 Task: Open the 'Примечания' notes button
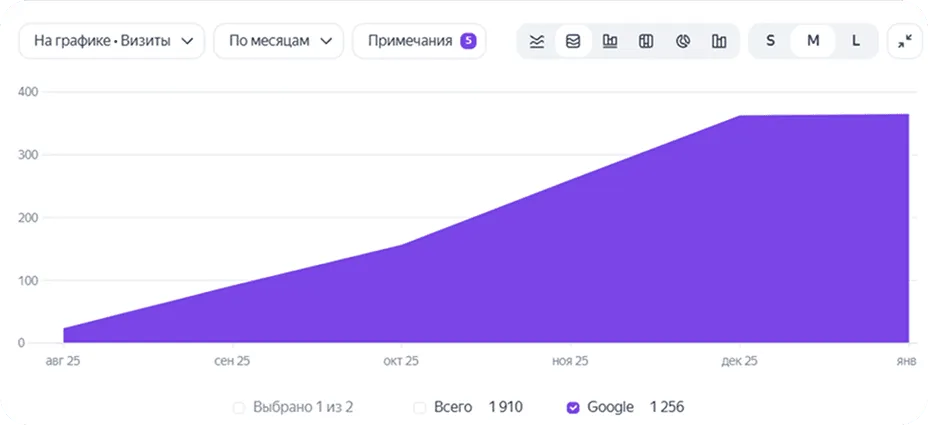(419, 41)
